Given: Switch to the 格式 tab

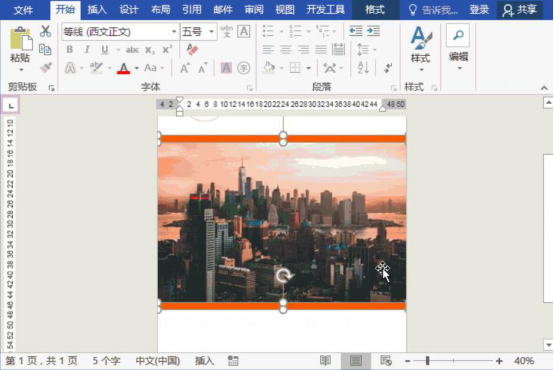Looking at the screenshot, I should 375,10.
